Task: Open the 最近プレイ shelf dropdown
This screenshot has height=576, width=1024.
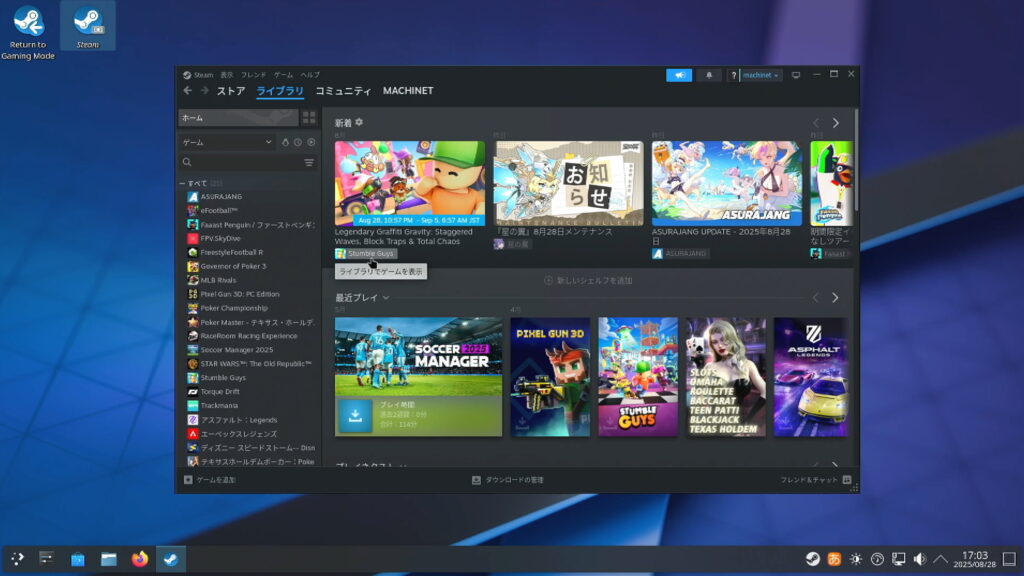Action: tap(386, 298)
